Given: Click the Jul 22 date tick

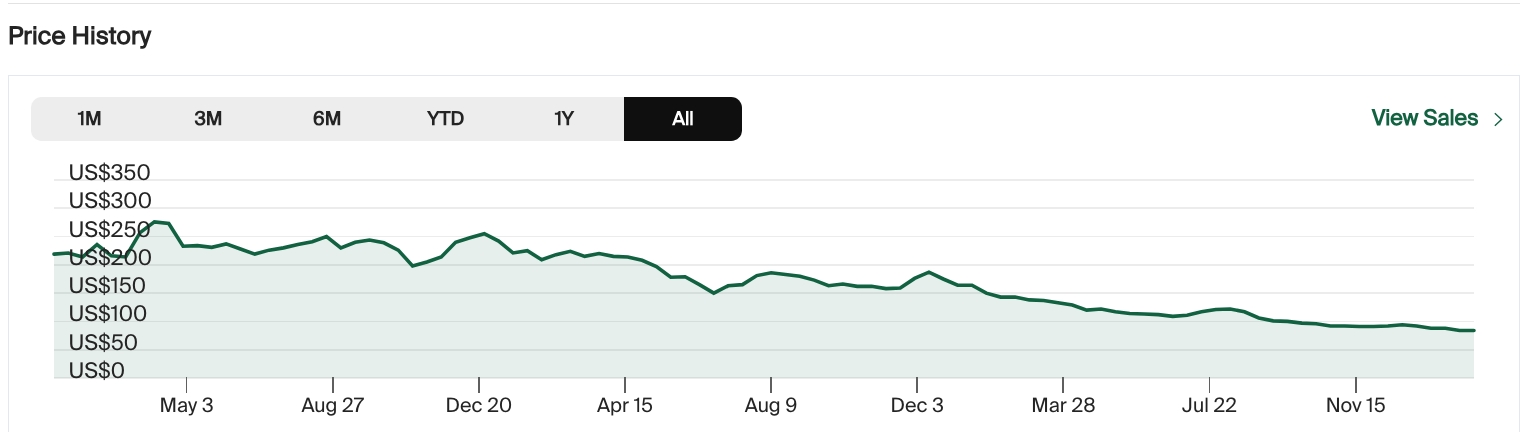Looking at the screenshot, I should click(1209, 406).
